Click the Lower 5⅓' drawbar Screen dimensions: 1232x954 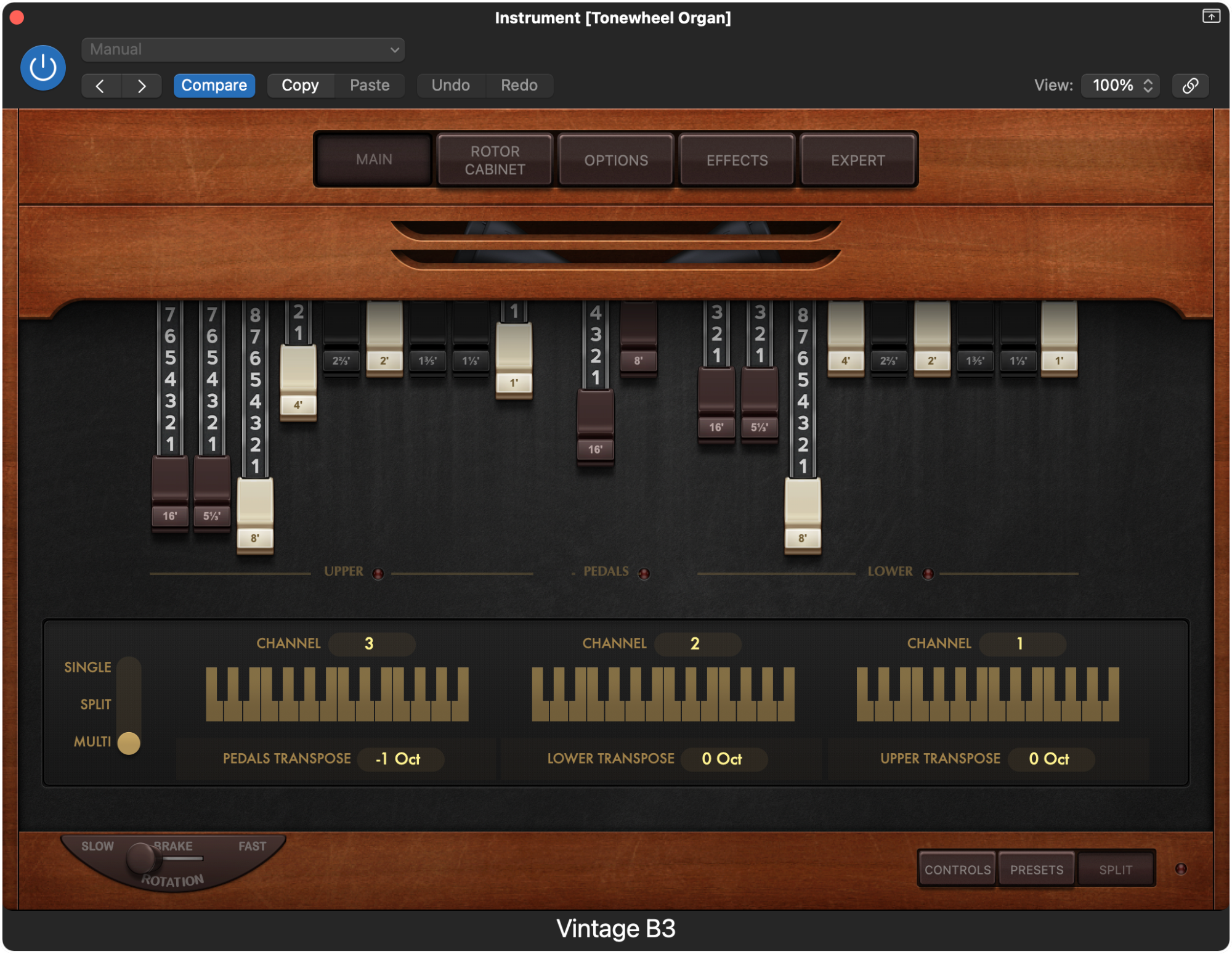pyautogui.click(x=759, y=404)
